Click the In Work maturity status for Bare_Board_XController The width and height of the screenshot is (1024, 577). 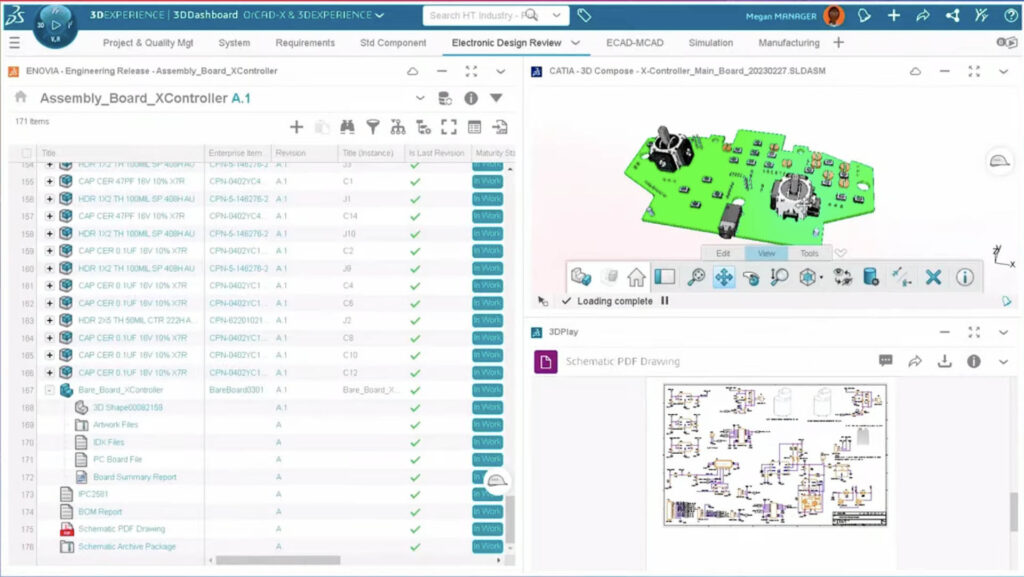click(x=489, y=389)
